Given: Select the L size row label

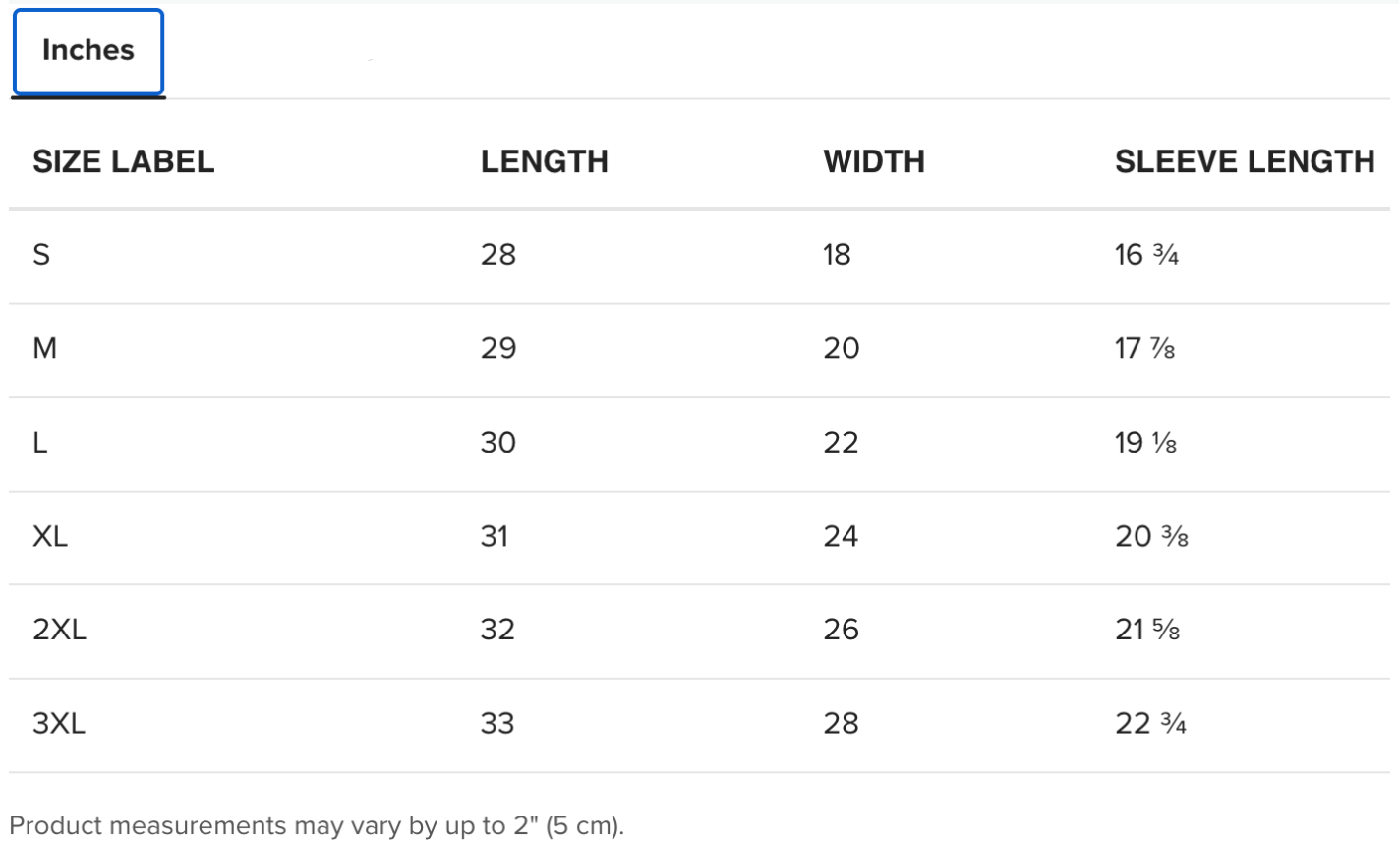Looking at the screenshot, I should tap(40, 443).
